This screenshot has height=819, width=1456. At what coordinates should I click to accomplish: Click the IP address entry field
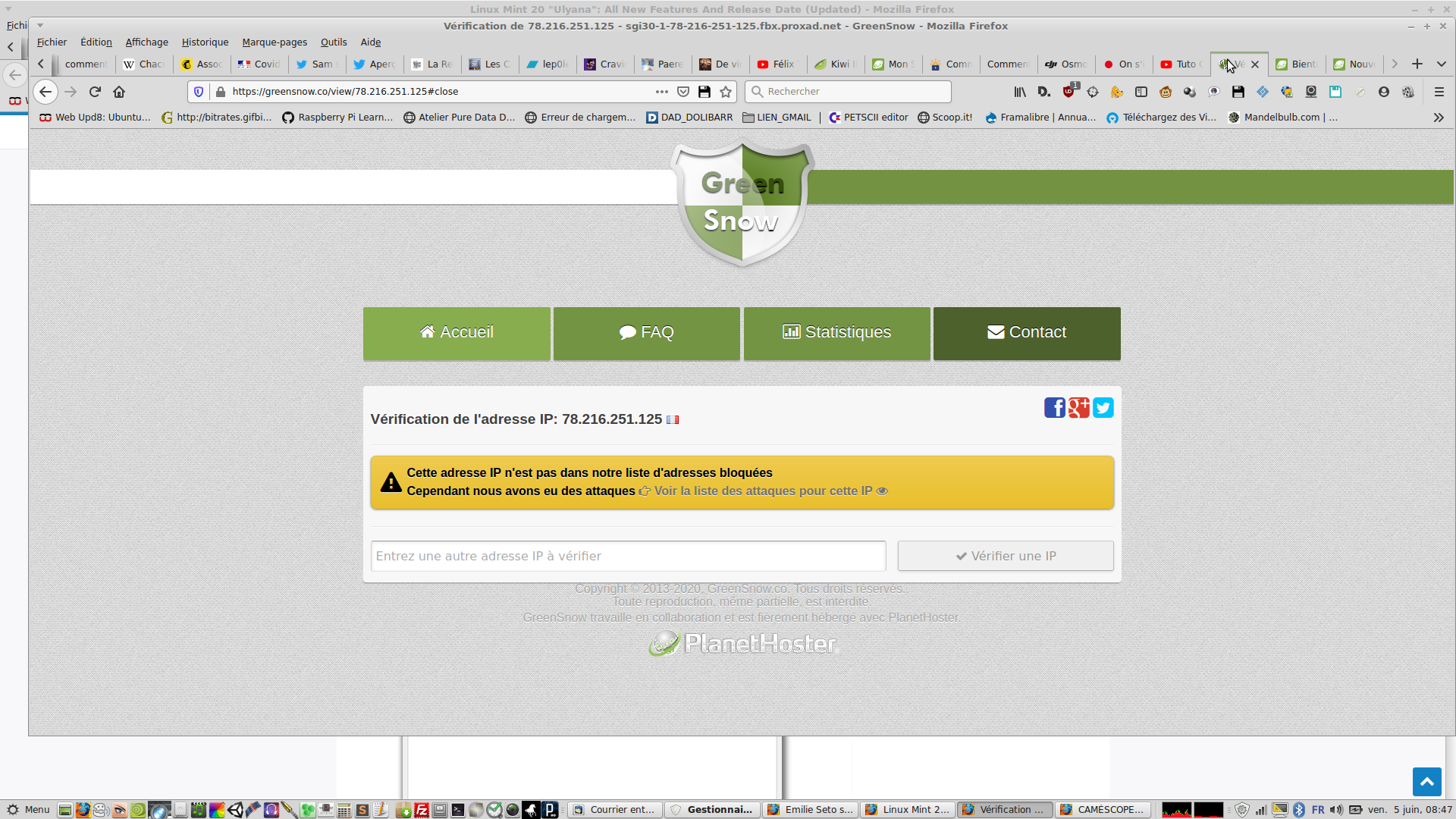click(x=628, y=556)
